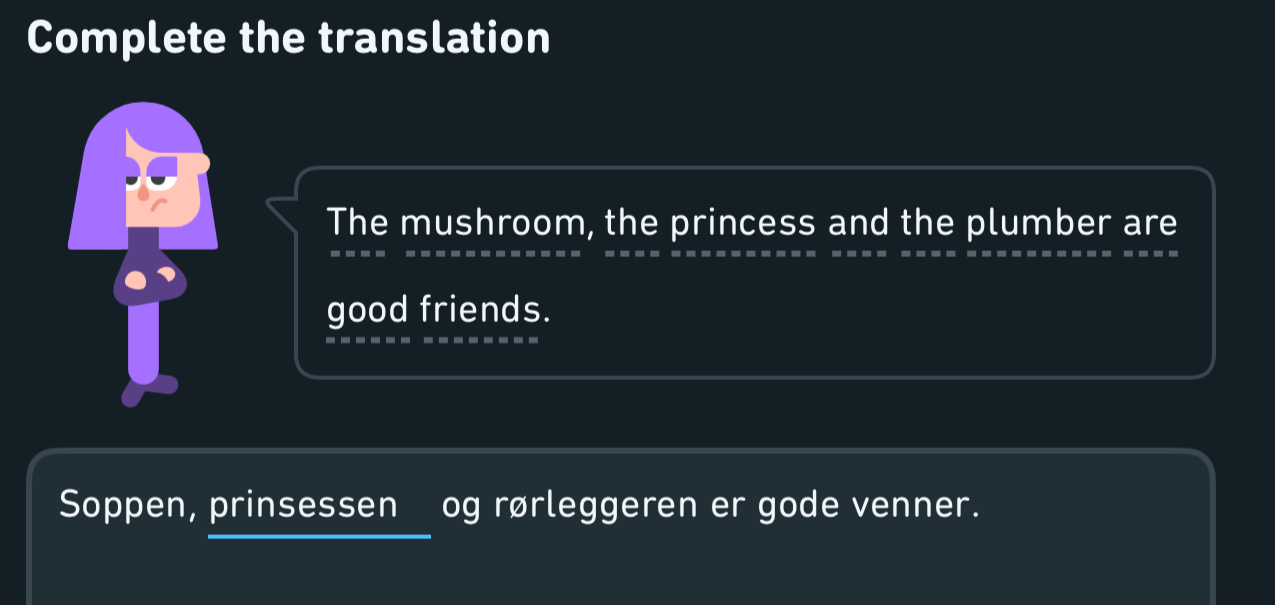The width and height of the screenshot is (1275, 605).
Task: Select the word "good" in the bubble
Action: pos(368,312)
